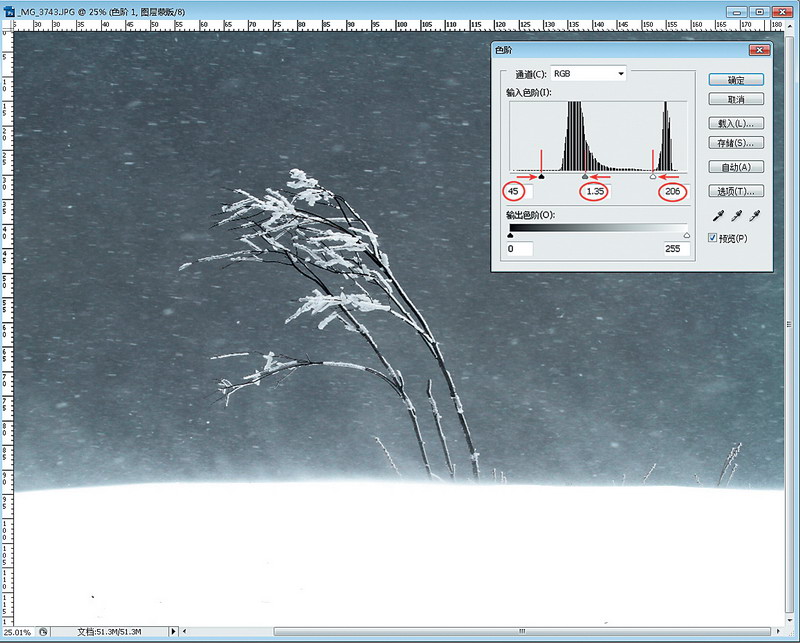
Task: Apply auto levels with 自动(A)
Action: (735, 168)
